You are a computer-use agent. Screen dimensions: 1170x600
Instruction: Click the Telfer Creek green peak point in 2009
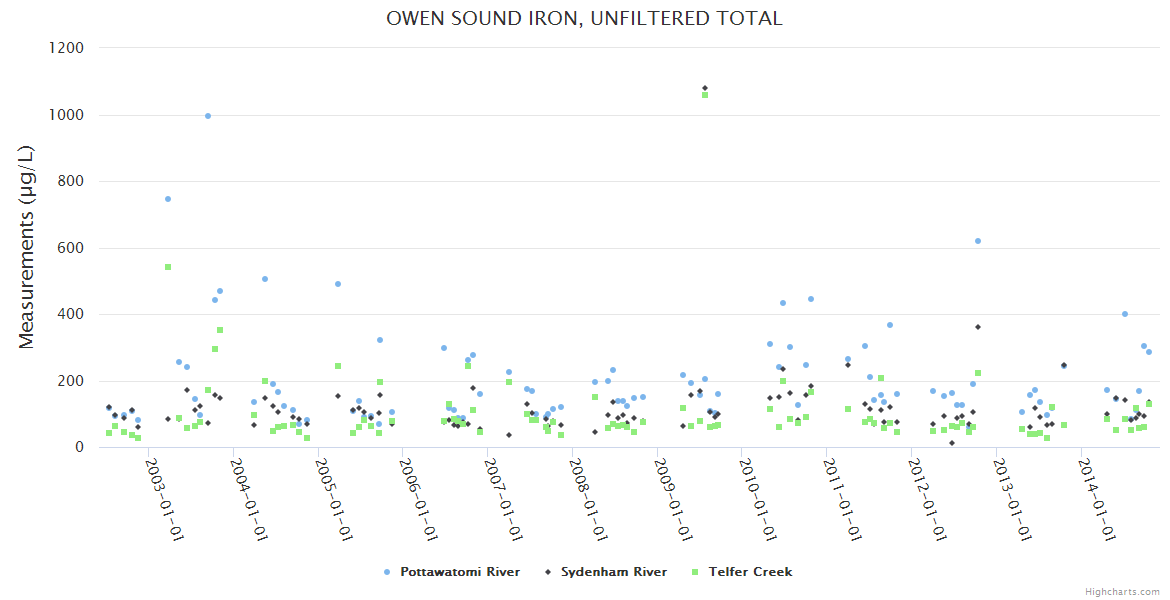tap(705, 96)
